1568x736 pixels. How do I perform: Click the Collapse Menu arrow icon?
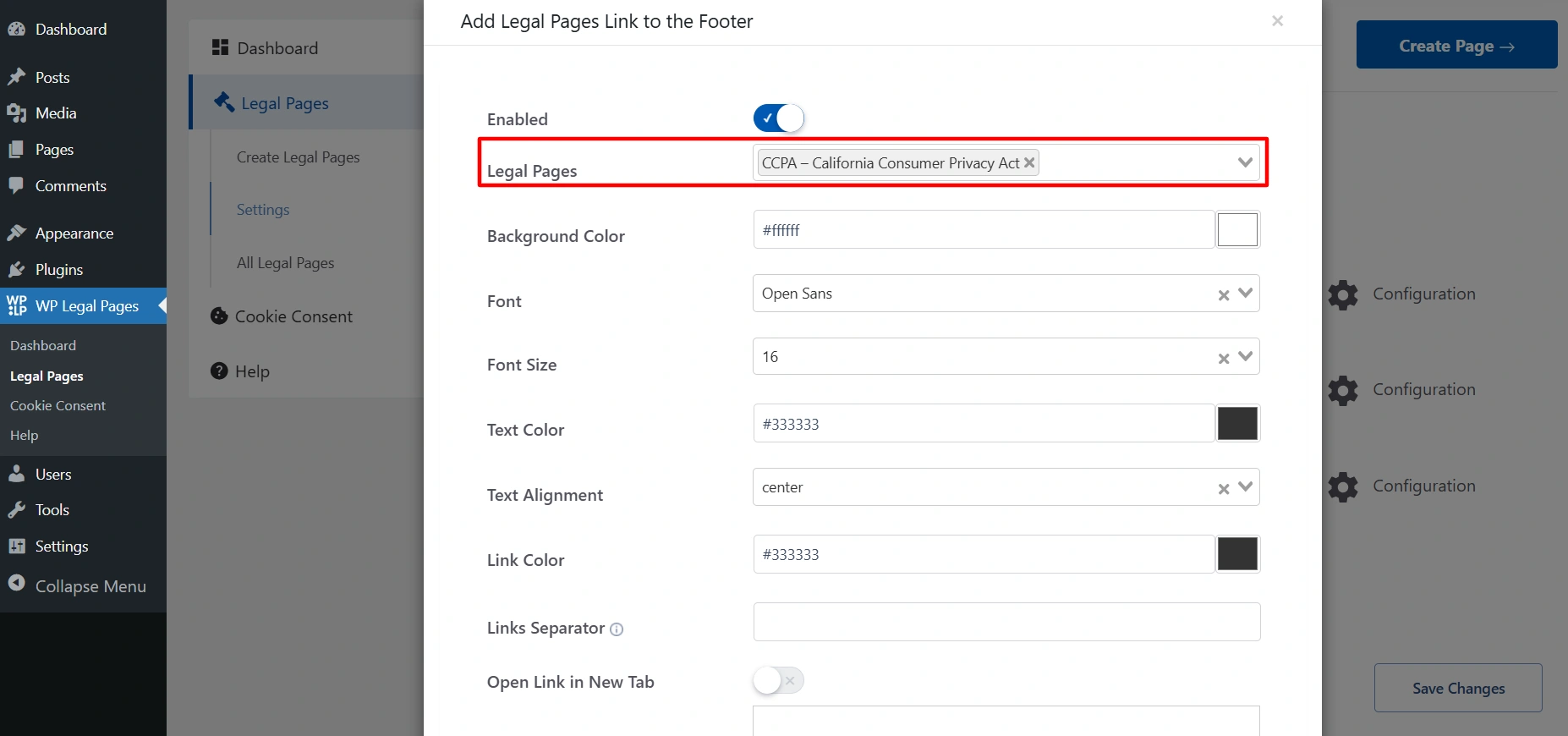coord(17,583)
